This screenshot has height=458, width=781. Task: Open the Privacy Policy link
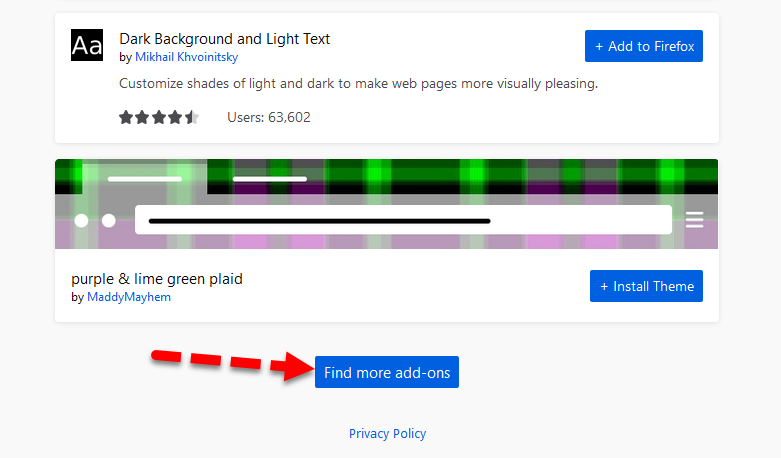[x=387, y=433]
